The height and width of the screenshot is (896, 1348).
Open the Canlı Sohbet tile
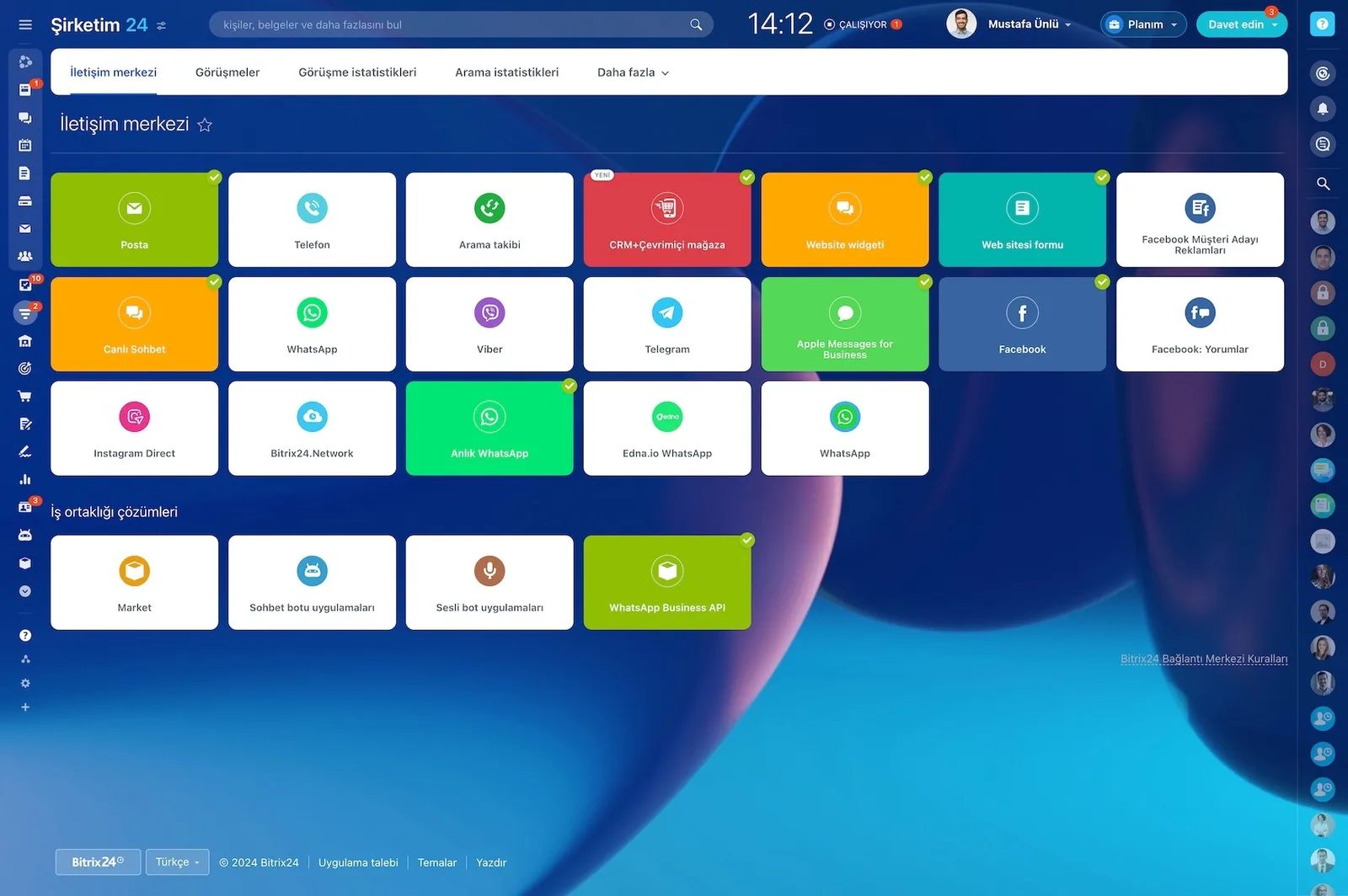(x=134, y=324)
